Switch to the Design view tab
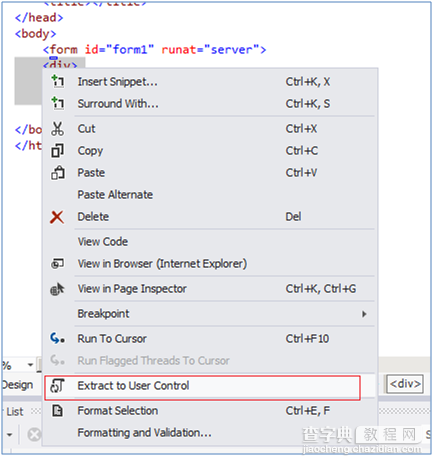Viewport: 434px width, 456px height. point(17,385)
